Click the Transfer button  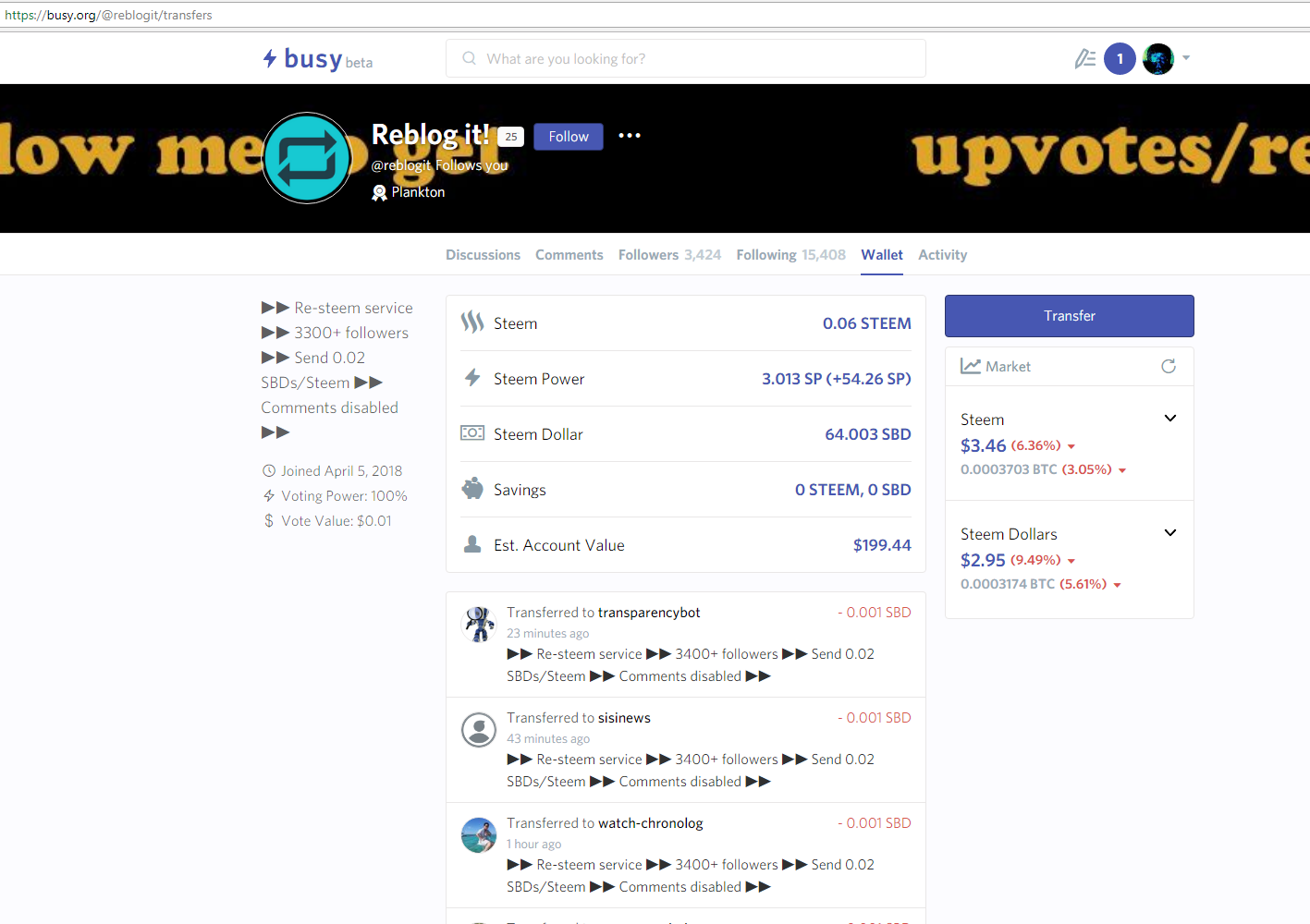[x=1070, y=316]
